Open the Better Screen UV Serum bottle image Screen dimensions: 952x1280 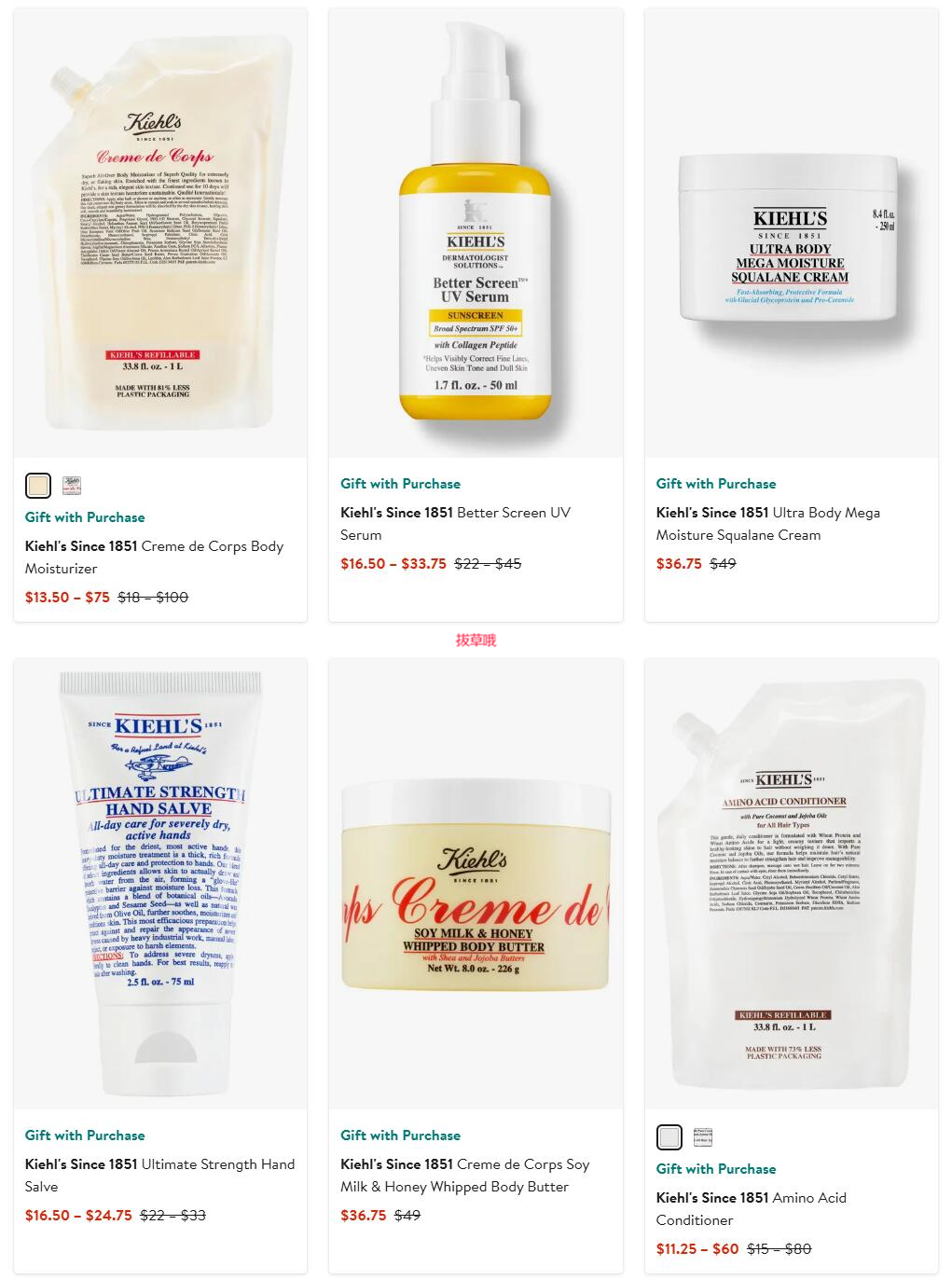[x=476, y=233]
